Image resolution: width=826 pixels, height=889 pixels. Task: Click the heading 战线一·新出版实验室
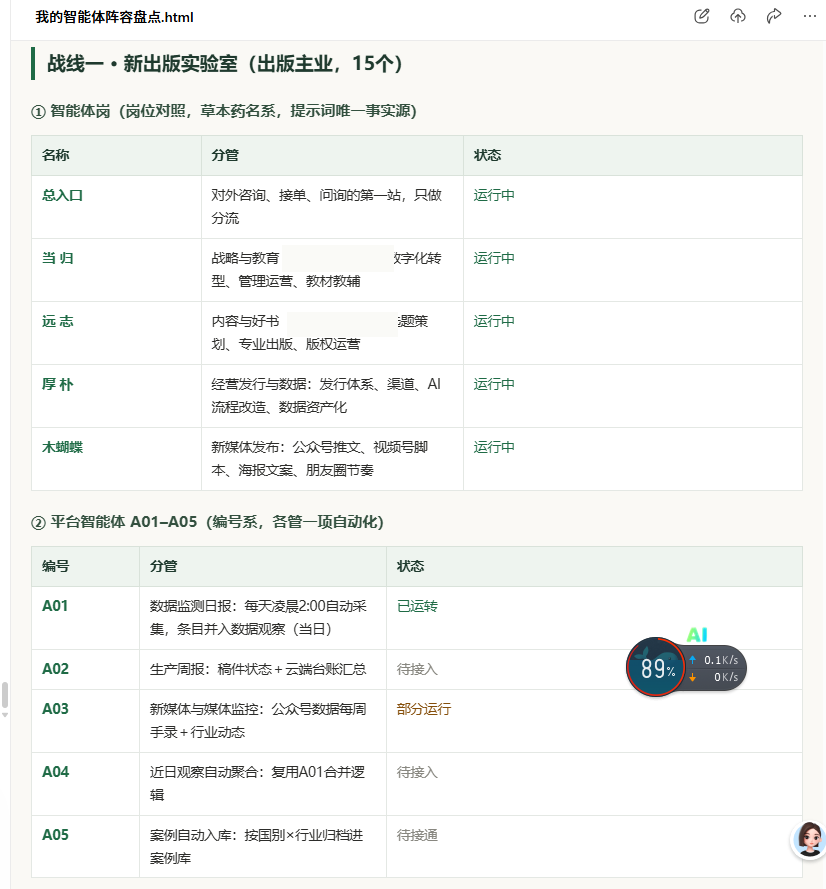(224, 64)
